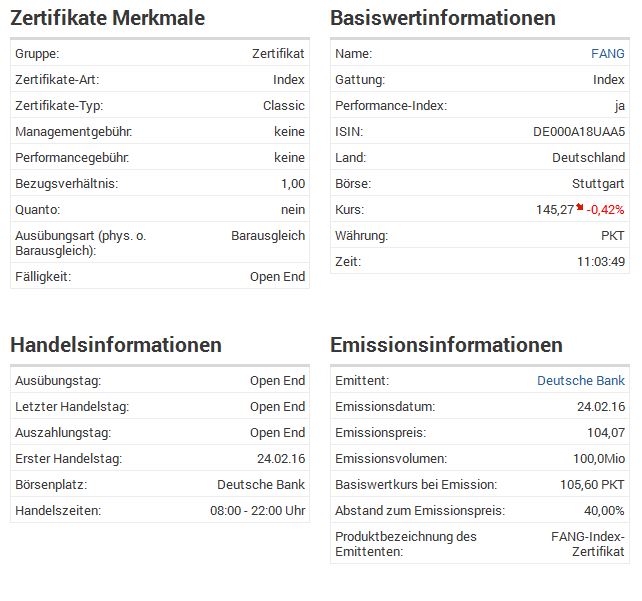Click the Emissionsdatum value 24.02.16

(x=601, y=407)
